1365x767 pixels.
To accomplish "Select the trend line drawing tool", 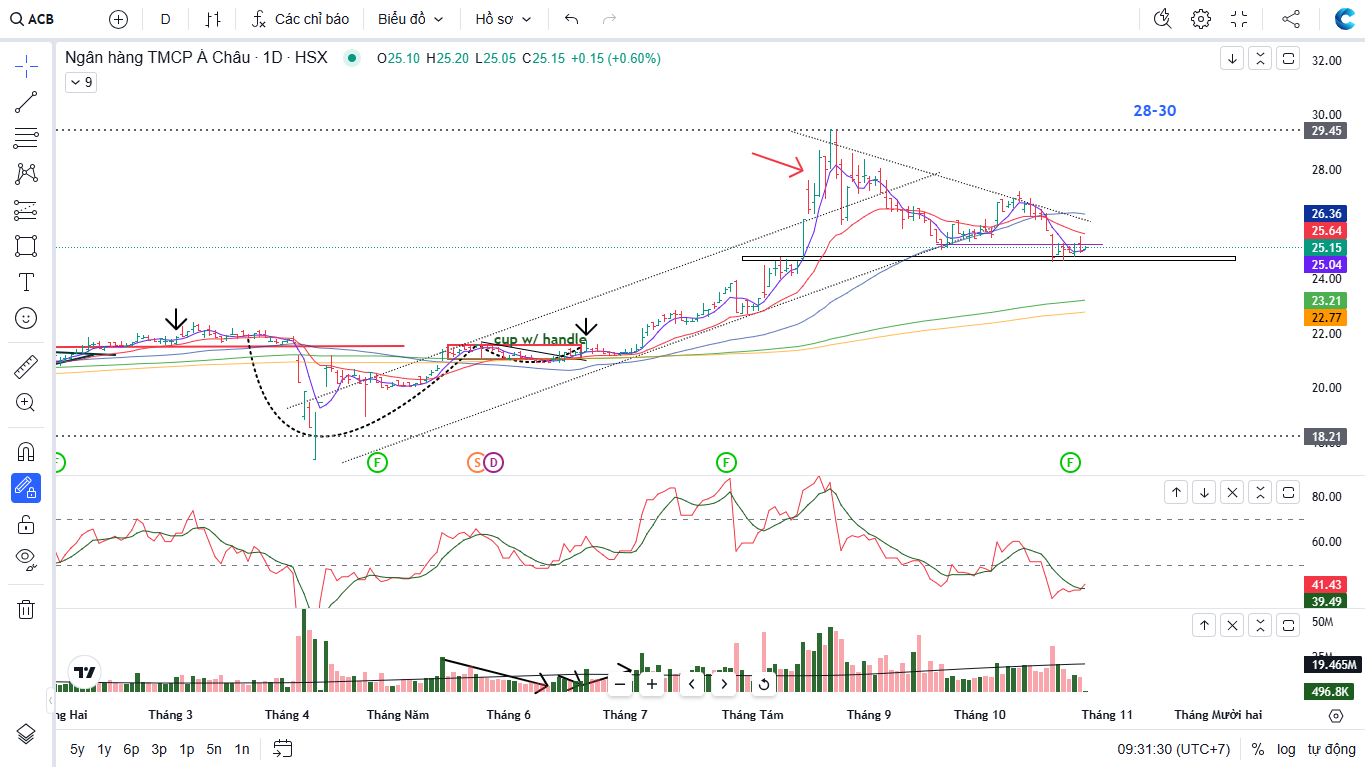I will coord(26,102).
